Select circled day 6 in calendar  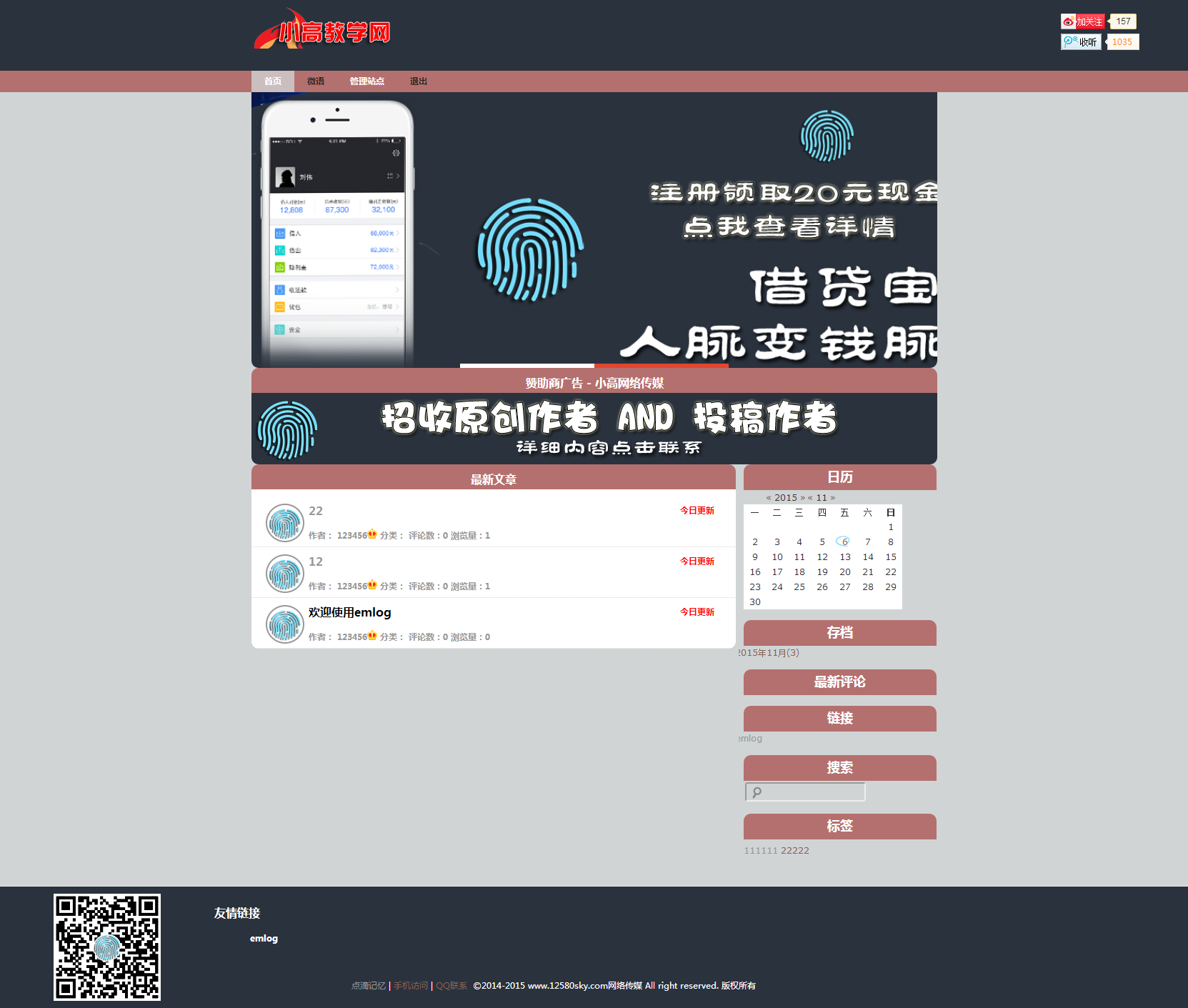(844, 542)
